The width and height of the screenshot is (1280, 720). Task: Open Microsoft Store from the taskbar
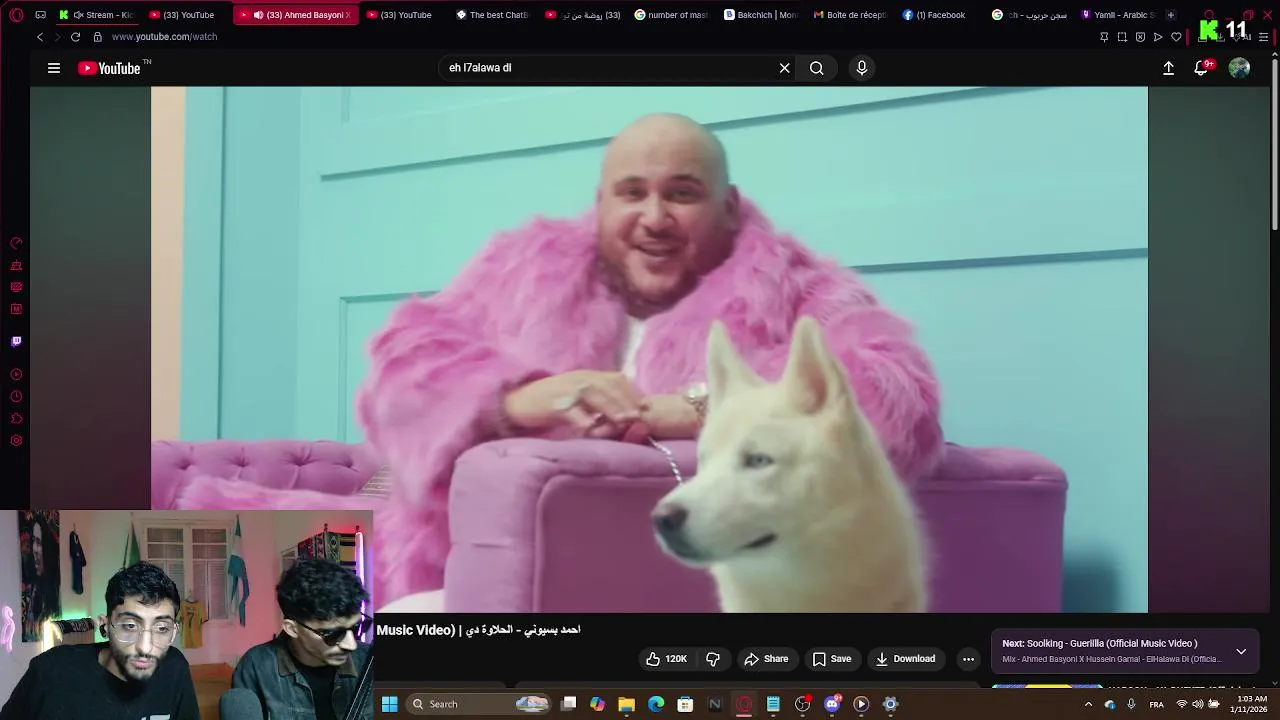click(685, 704)
